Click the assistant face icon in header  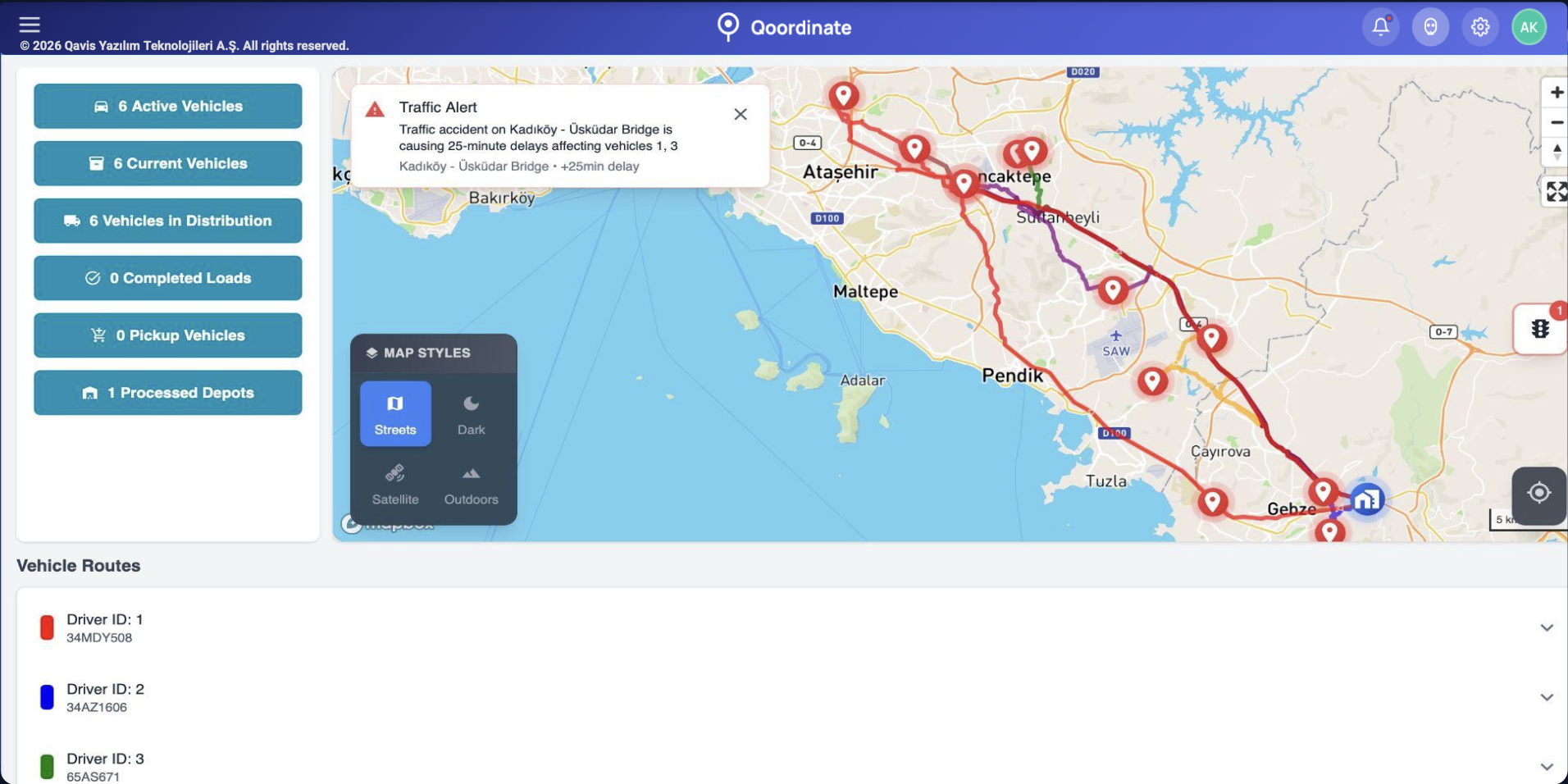(x=1430, y=27)
